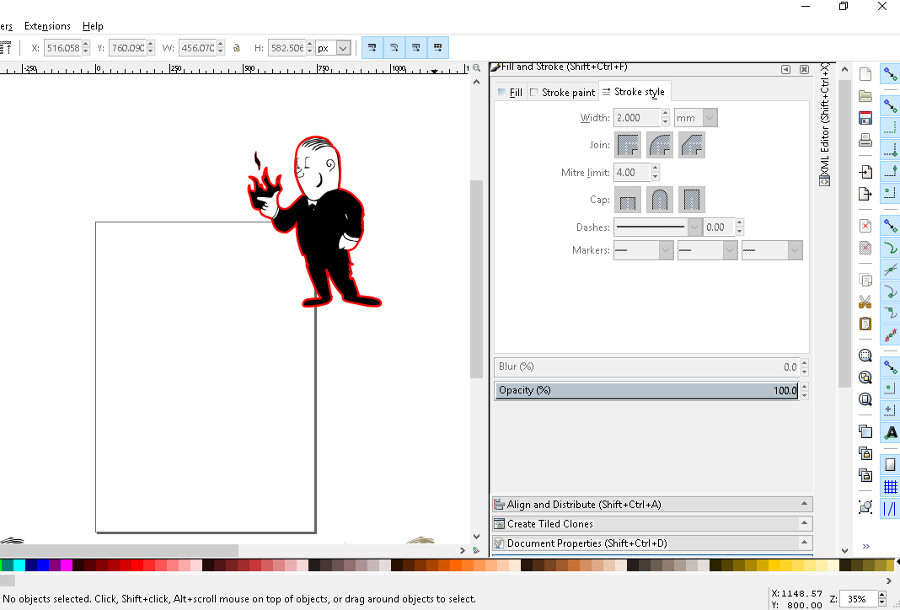Open the mid Markers dropdown
This screenshot has height=610, width=900.
click(730, 250)
